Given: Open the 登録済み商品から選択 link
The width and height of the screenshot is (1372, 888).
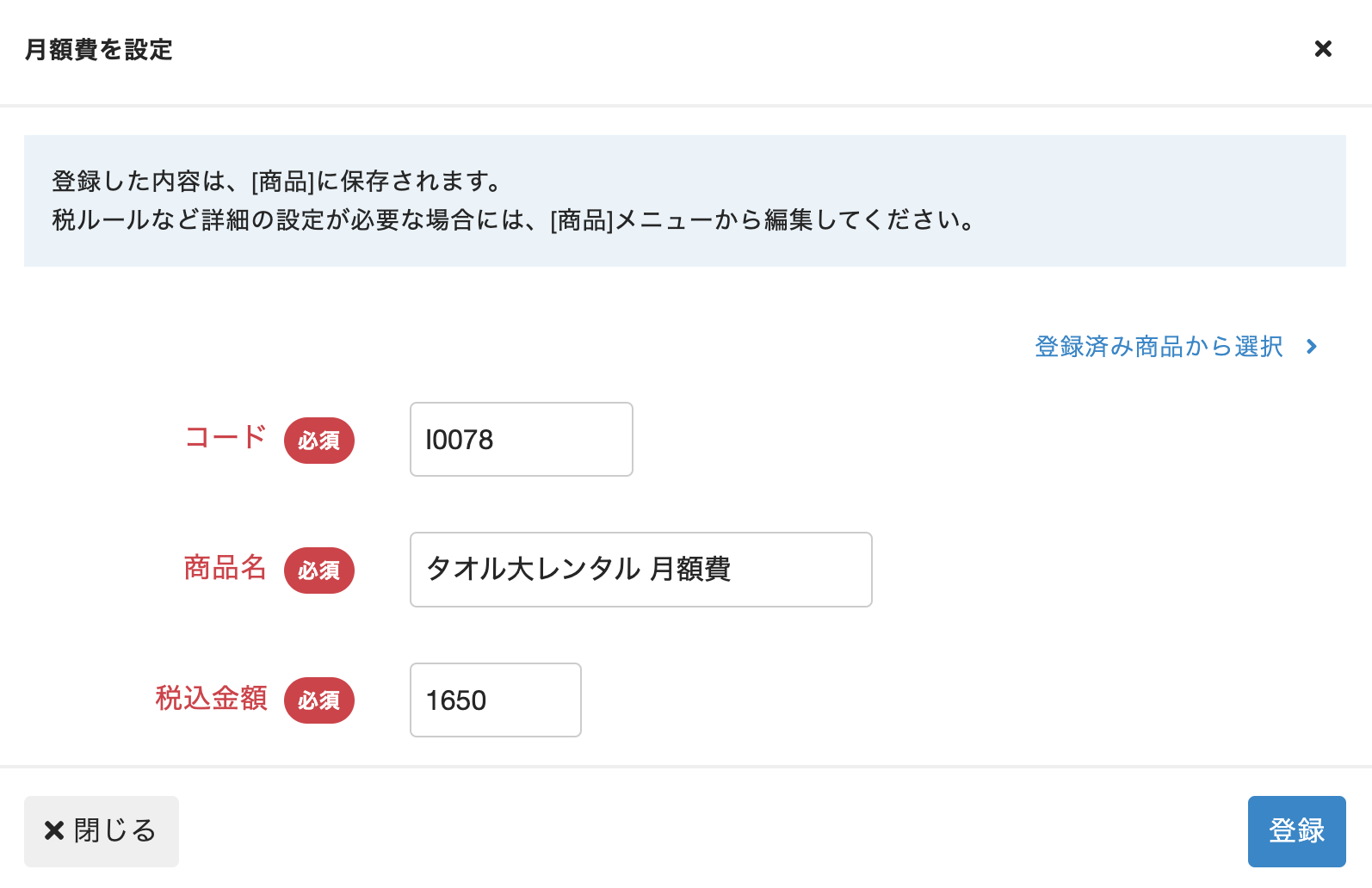Looking at the screenshot, I should pos(1159,347).
